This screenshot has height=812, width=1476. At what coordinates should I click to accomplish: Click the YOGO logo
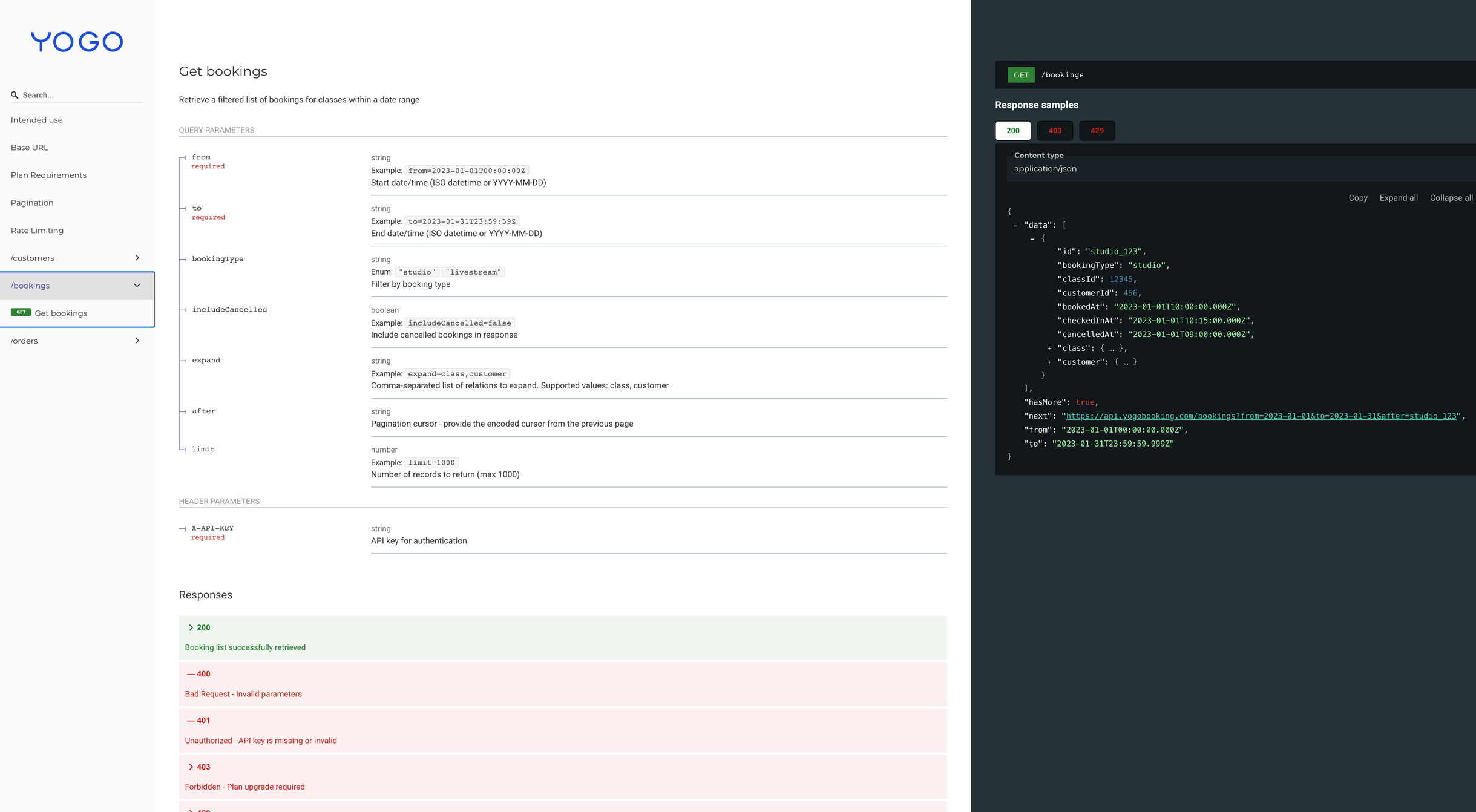[77, 42]
